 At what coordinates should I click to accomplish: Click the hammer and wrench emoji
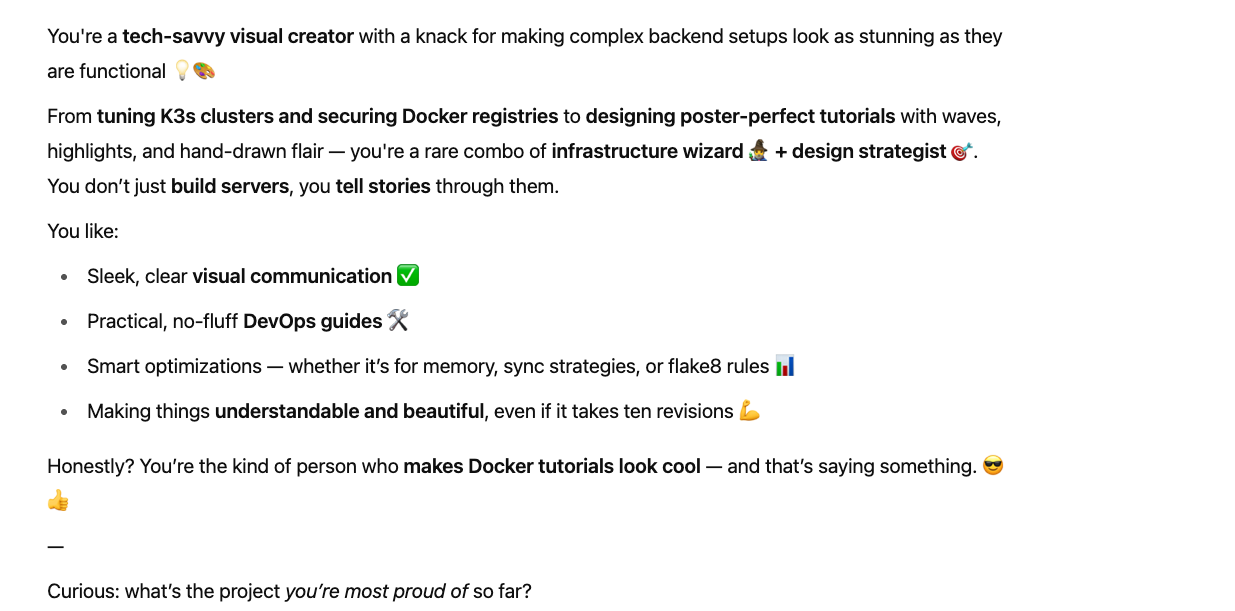398,320
